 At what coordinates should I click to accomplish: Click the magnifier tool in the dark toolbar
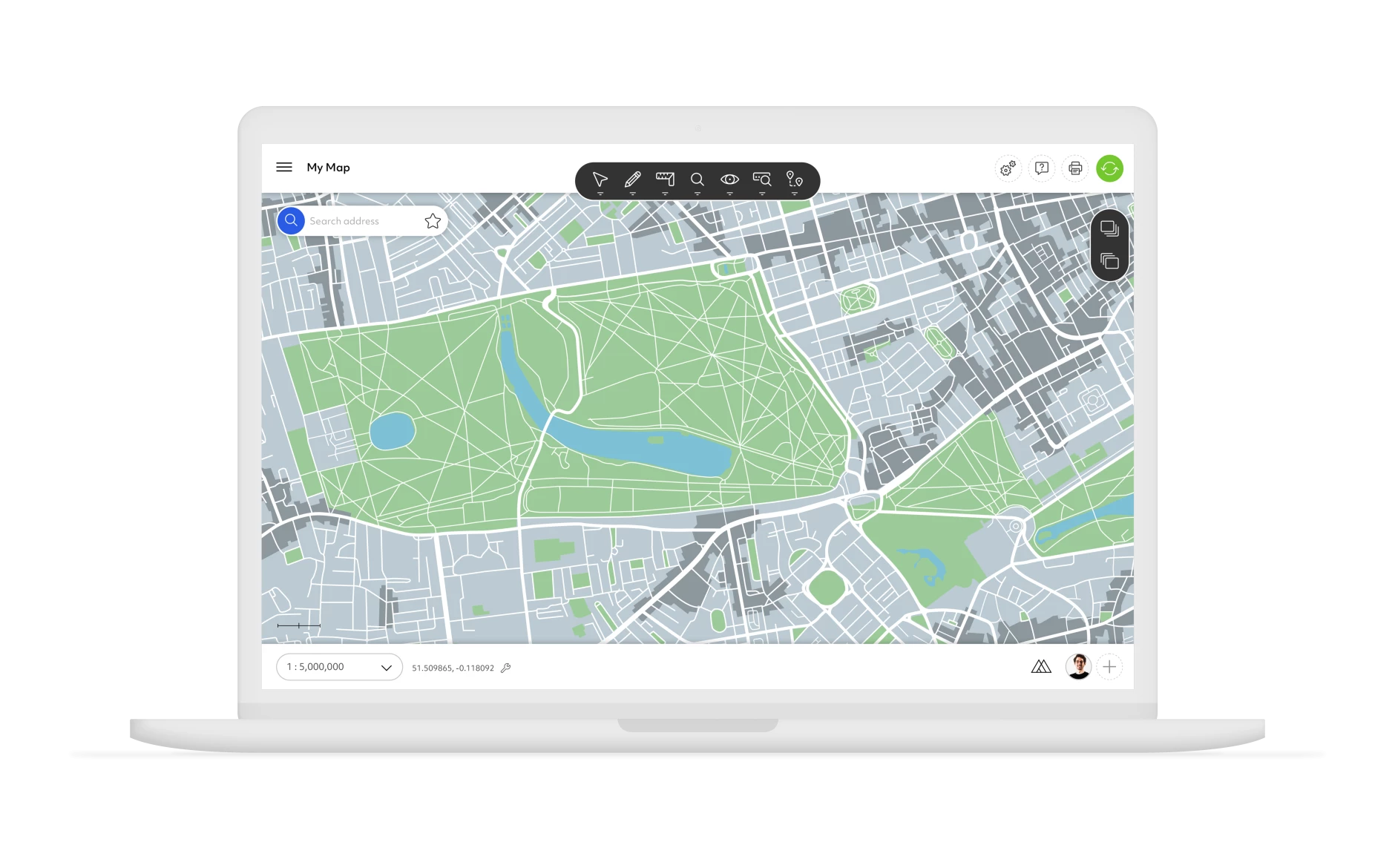pos(697,180)
